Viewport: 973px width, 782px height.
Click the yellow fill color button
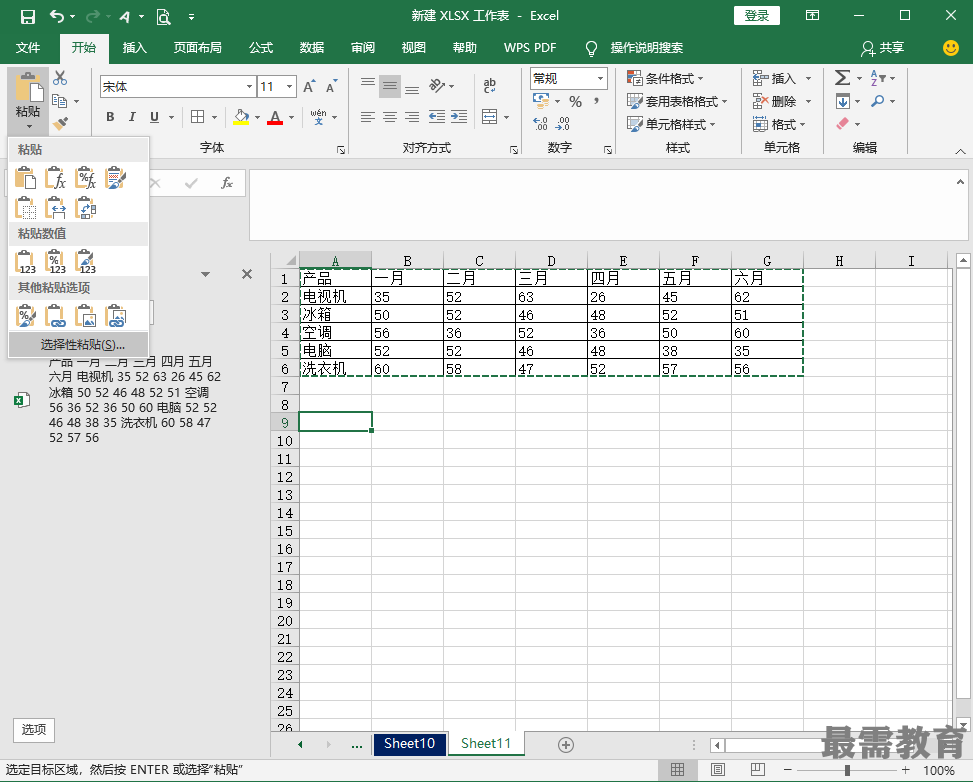click(x=241, y=117)
